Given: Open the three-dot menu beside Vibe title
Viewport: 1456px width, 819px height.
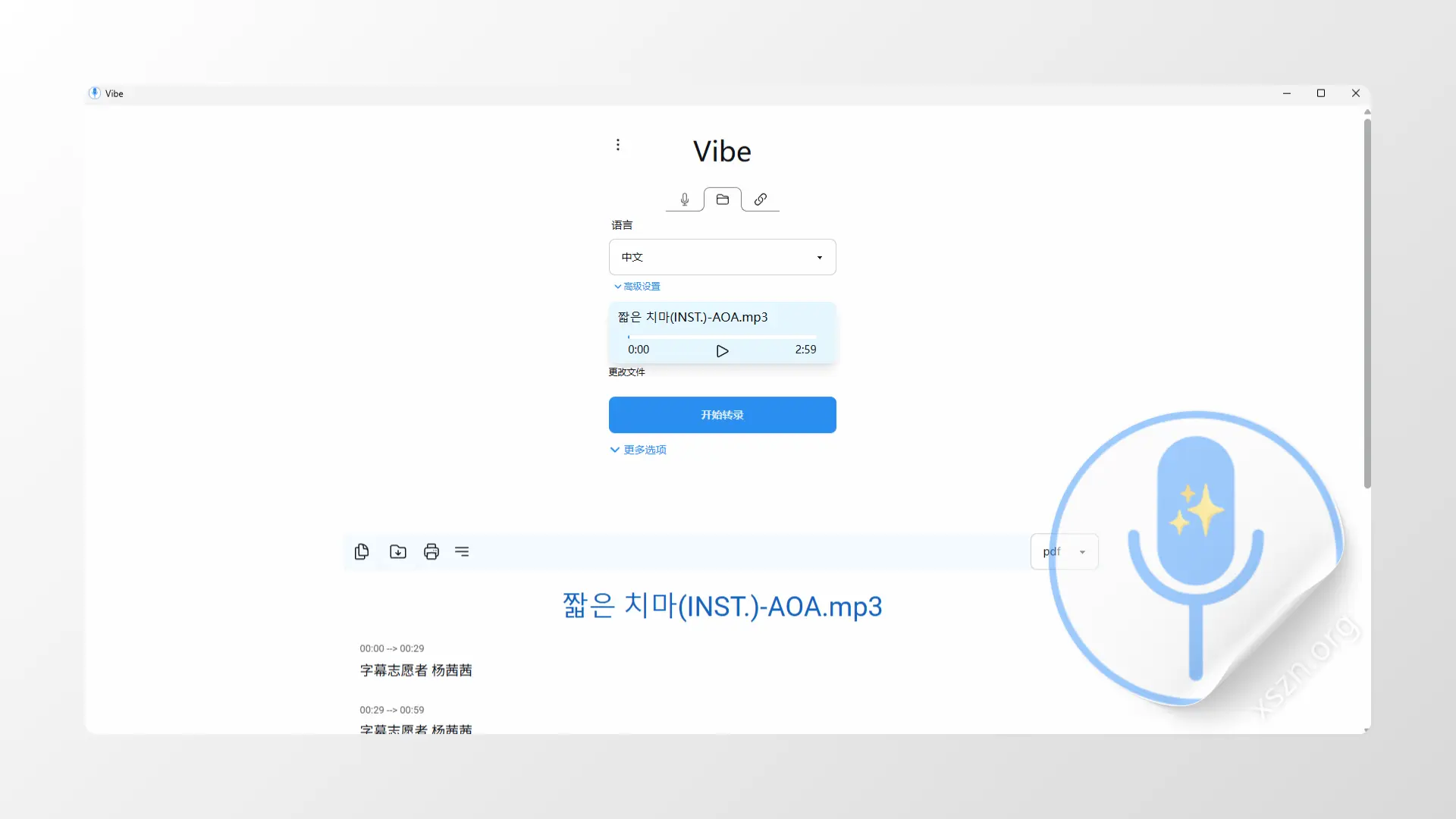Looking at the screenshot, I should click(x=618, y=145).
